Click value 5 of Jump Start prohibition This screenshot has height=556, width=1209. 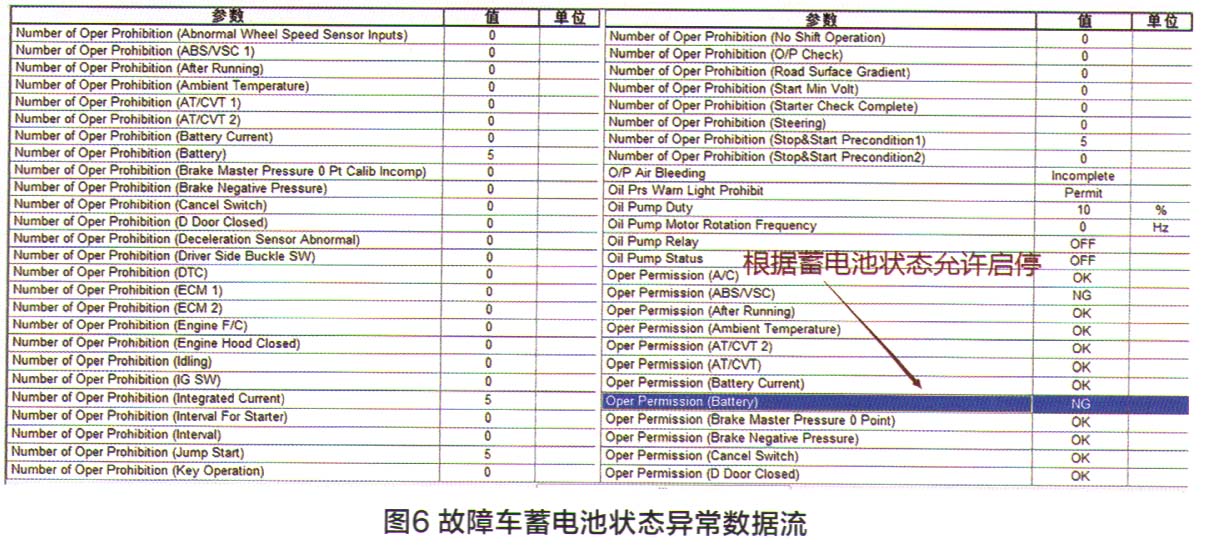(x=487, y=454)
